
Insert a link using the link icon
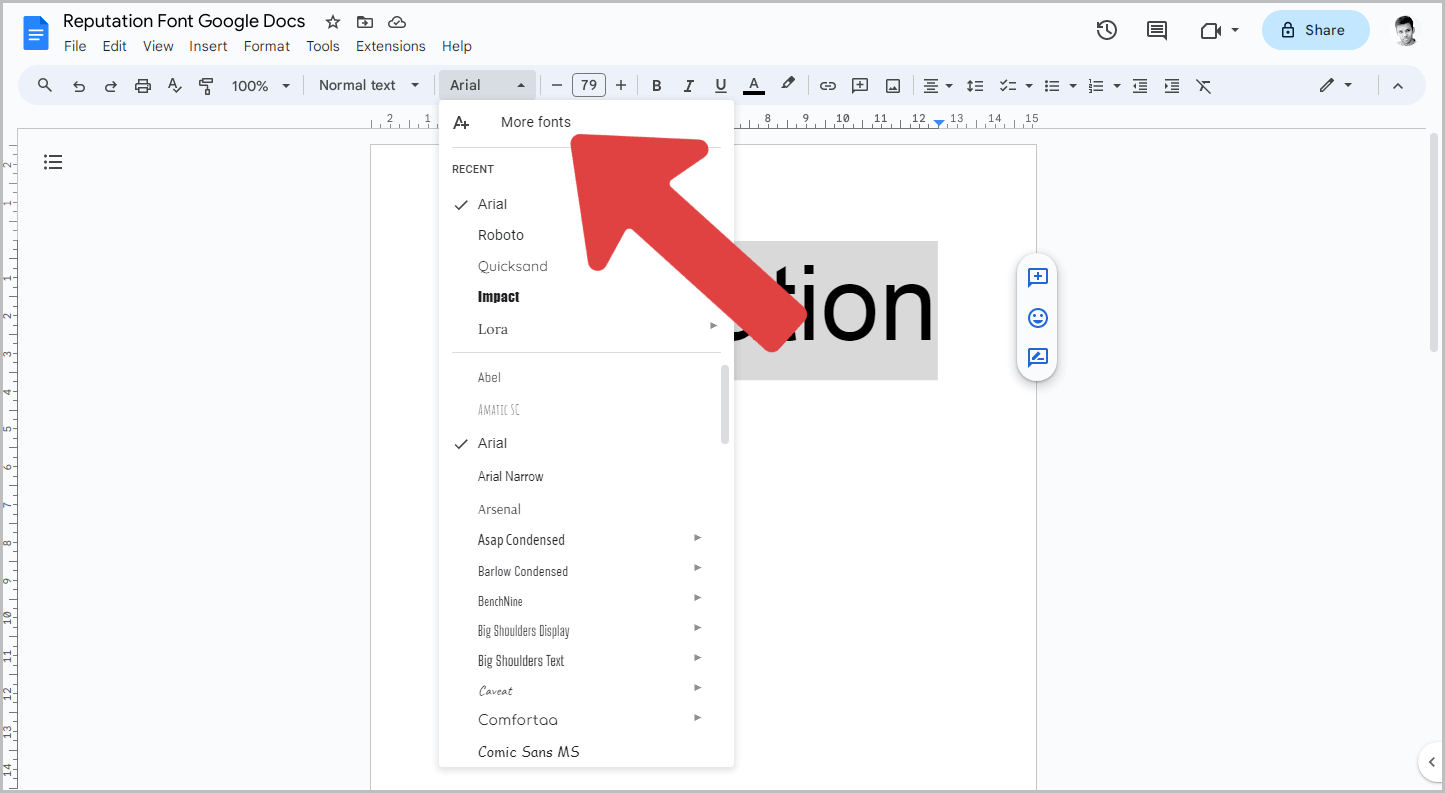(828, 85)
